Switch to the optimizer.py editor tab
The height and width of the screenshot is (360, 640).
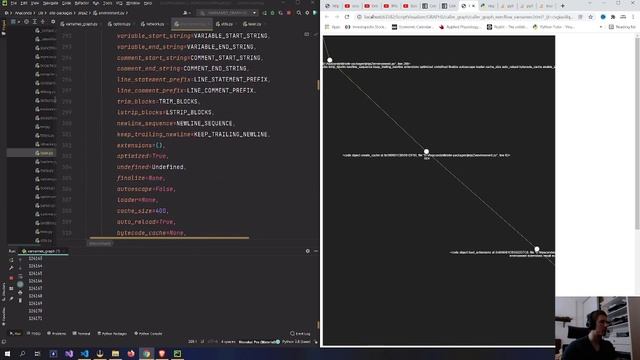pyautogui.click(x=119, y=24)
